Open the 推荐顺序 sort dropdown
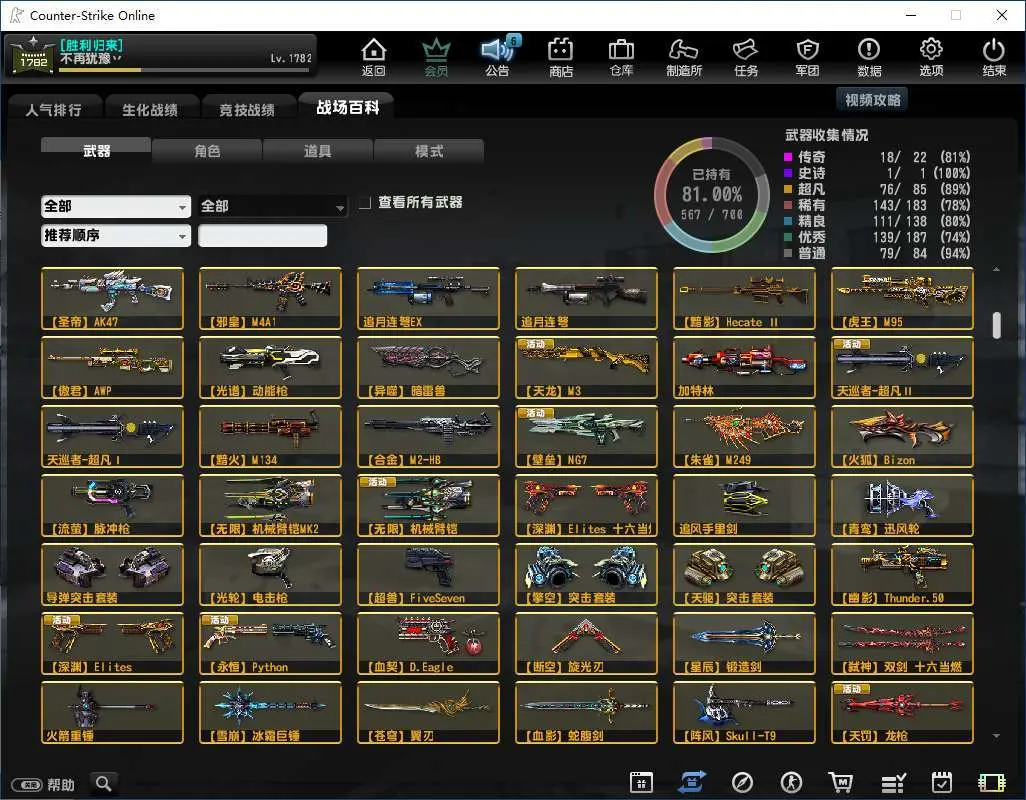The height and width of the screenshot is (800, 1026). (x=116, y=235)
